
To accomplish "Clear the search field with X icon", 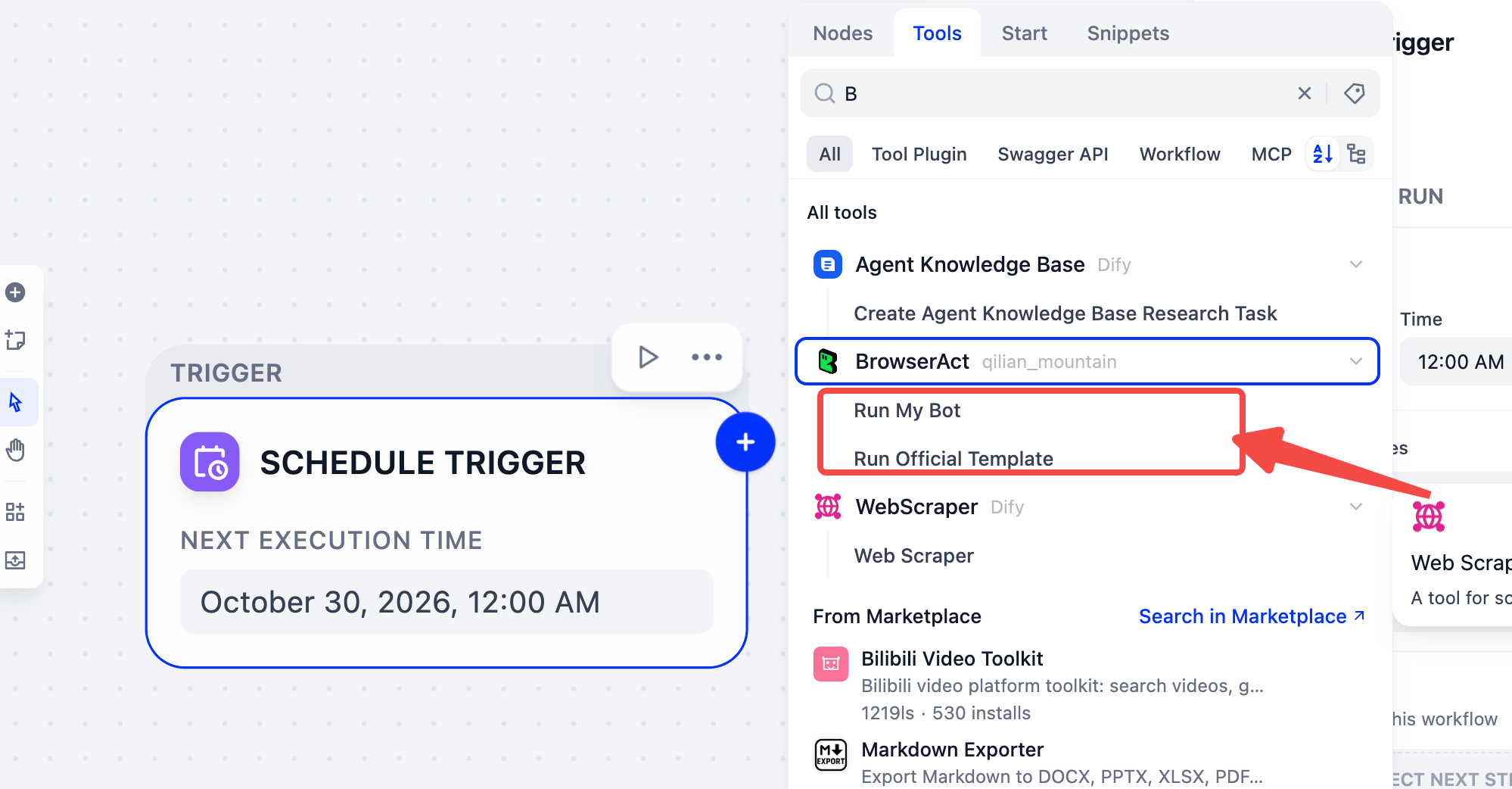I will coord(1305,93).
